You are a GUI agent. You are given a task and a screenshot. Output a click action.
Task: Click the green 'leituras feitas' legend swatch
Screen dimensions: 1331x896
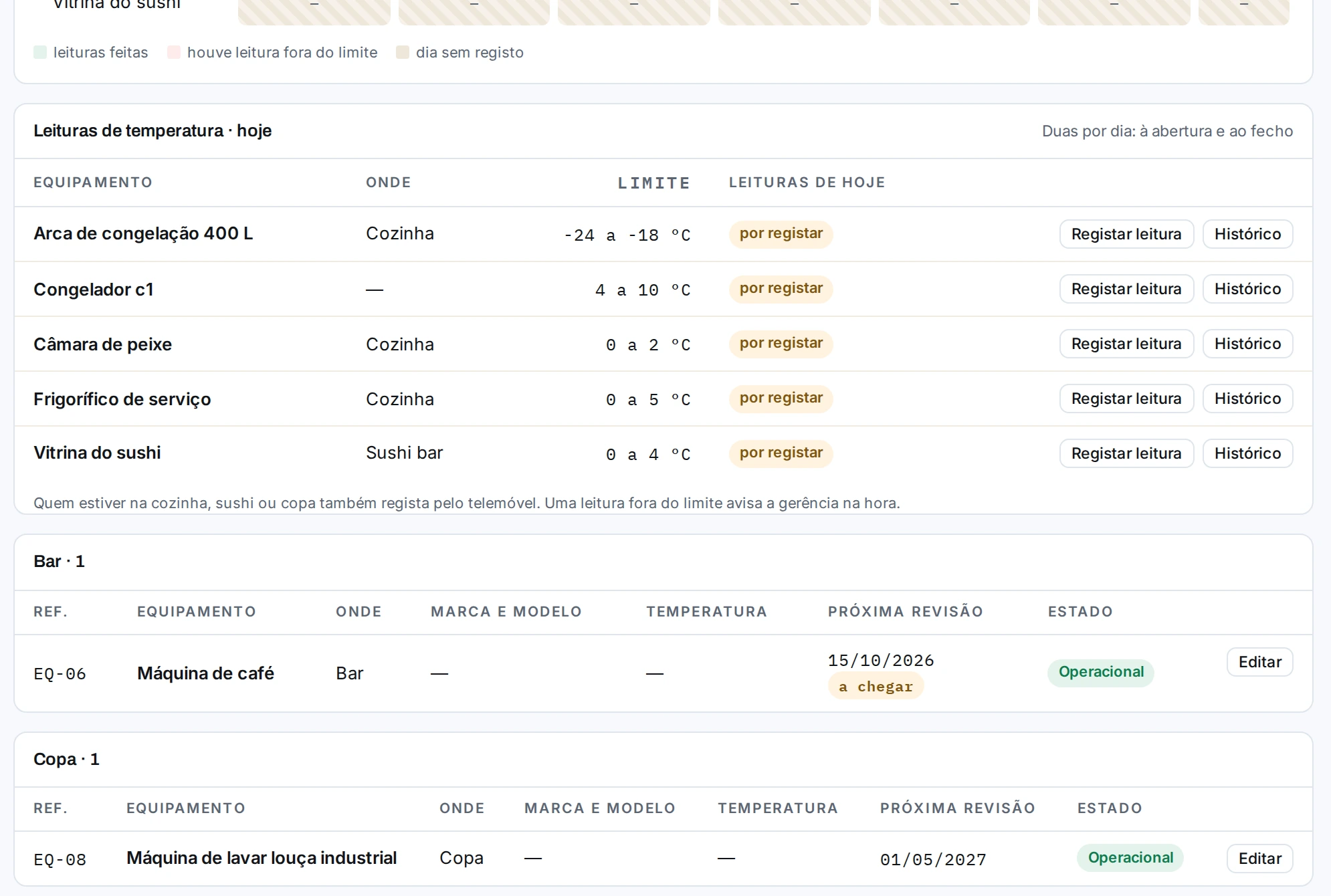pyautogui.click(x=40, y=52)
